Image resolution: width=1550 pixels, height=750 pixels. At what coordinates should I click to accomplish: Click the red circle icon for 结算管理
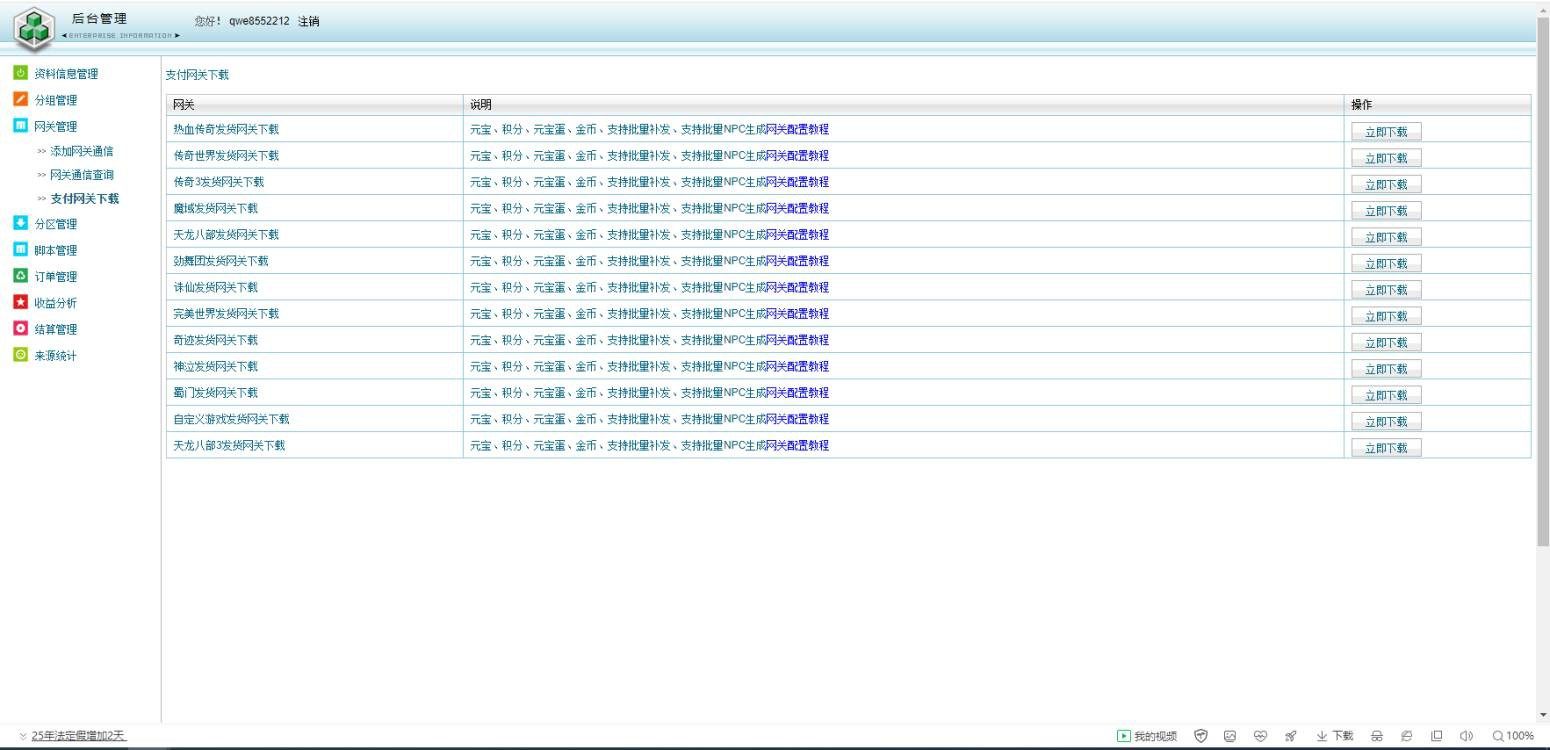20,328
